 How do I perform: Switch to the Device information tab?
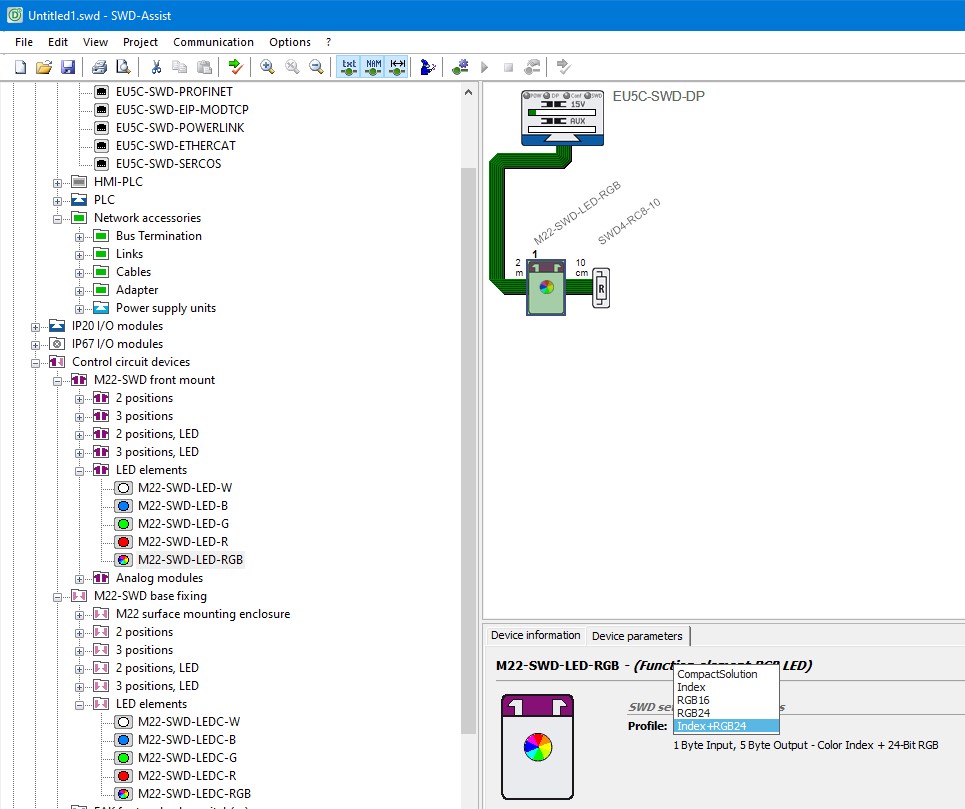(x=535, y=636)
